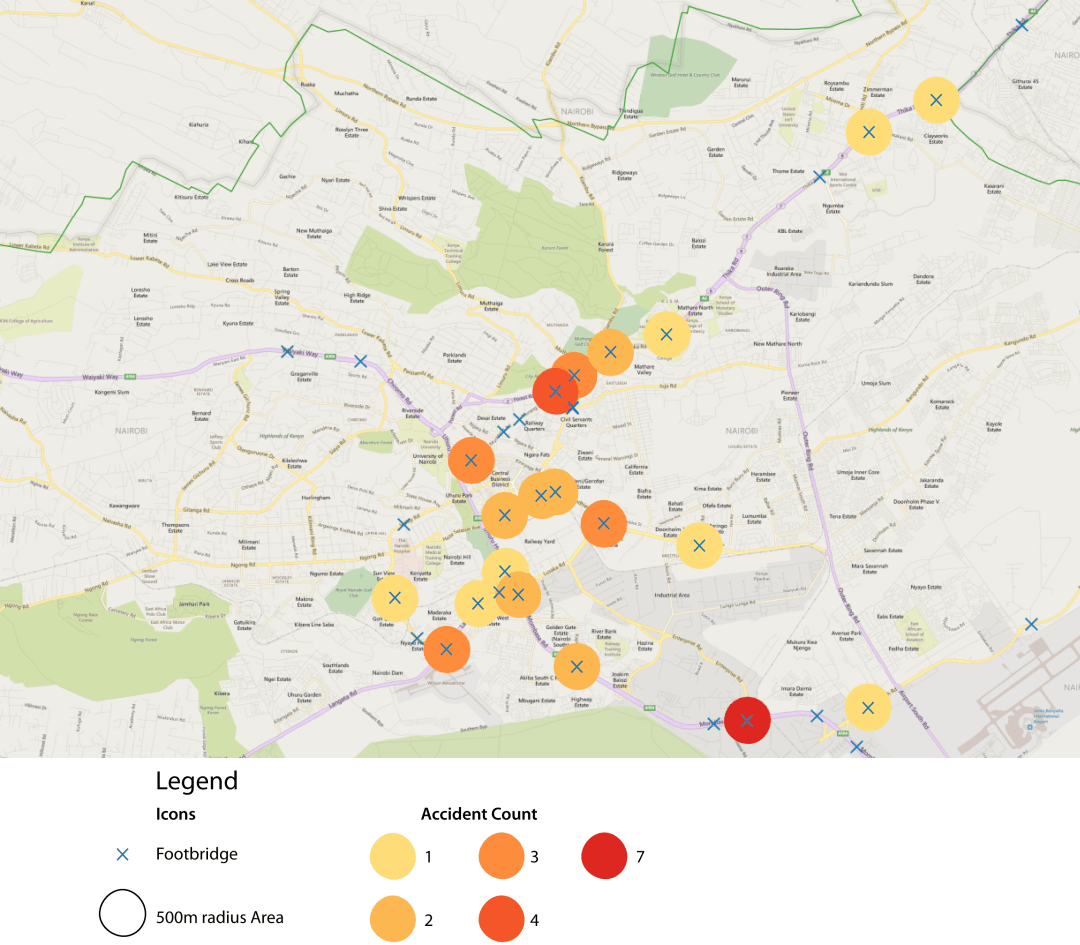Click the yellow circle near Doonholm Estate
The height and width of the screenshot is (945, 1080).
coord(699,546)
